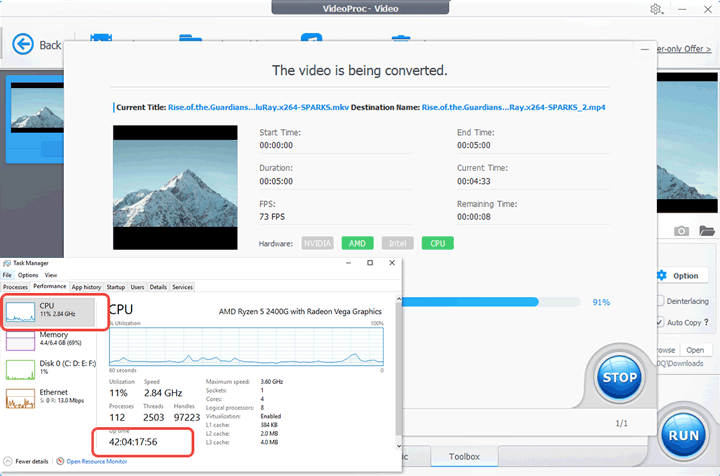
Task: Open VideoProc settings gear icon
Action: (x=656, y=9)
